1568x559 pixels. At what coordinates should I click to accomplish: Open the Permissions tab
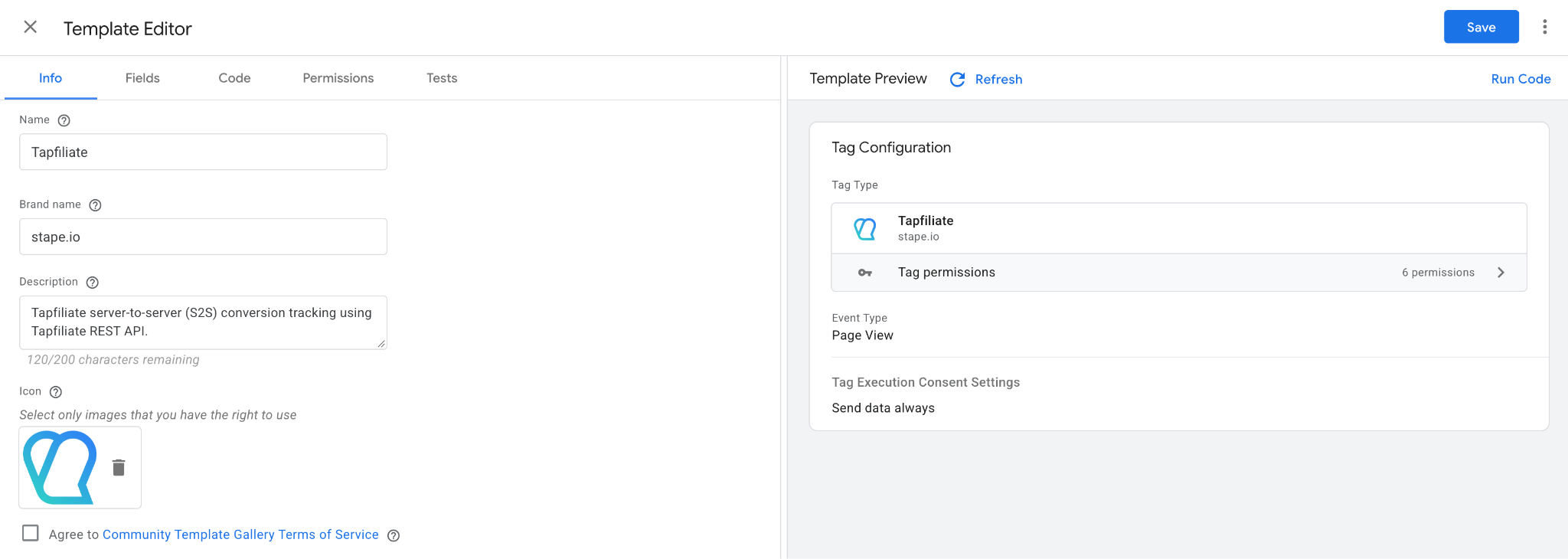tap(338, 78)
